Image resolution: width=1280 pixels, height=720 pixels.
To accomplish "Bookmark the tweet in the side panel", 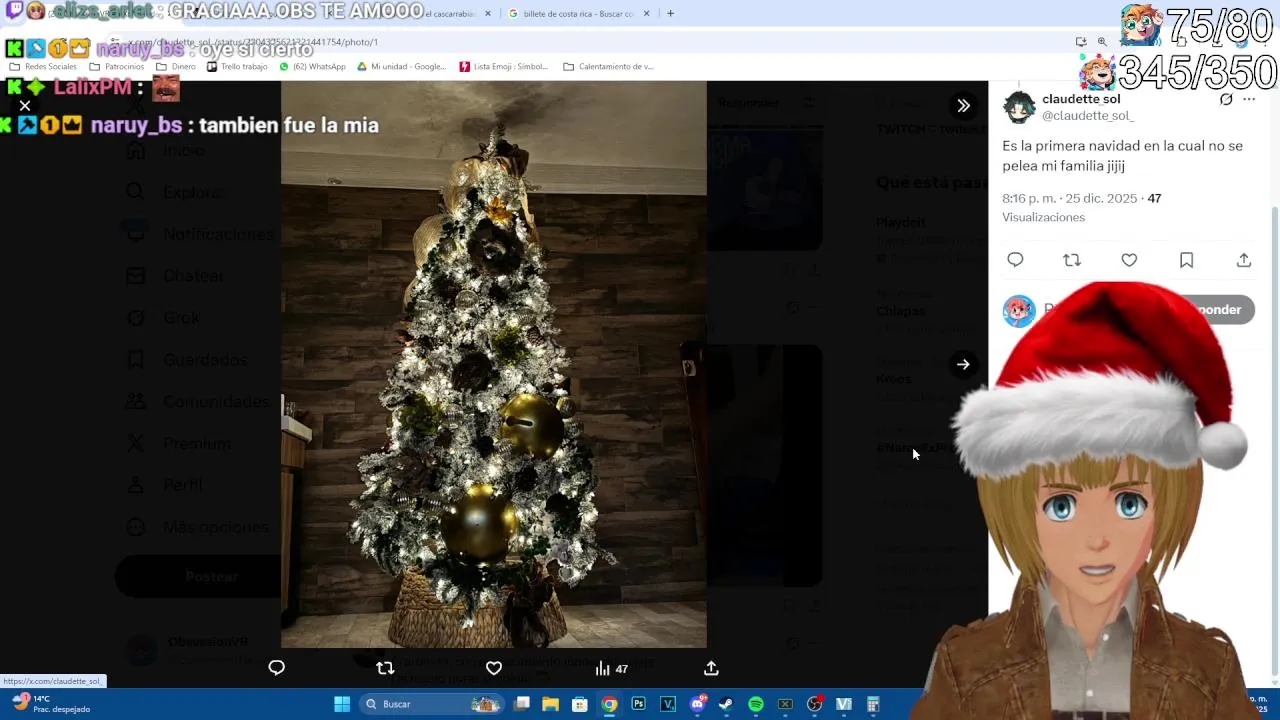I will tap(1186, 260).
